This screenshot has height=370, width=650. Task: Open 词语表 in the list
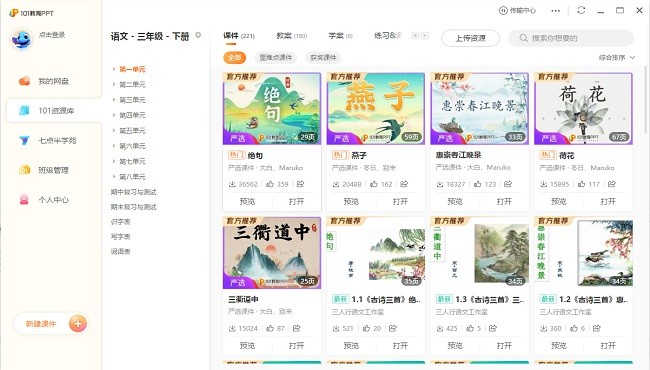pyautogui.click(x=121, y=252)
